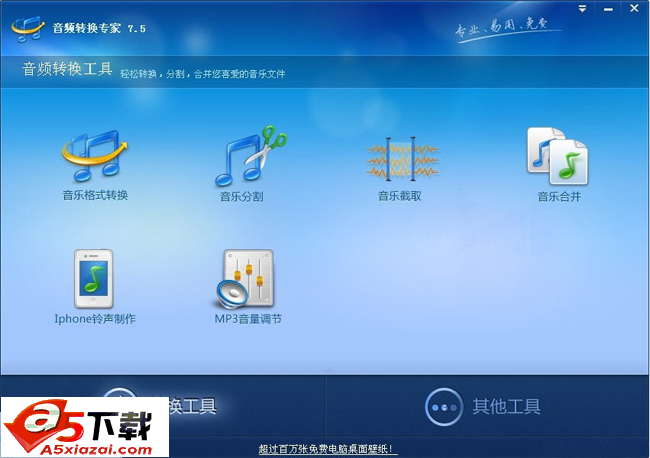650x458 pixels.
Task: Launch the 音乐分割 music split tool icon
Action: coord(250,156)
